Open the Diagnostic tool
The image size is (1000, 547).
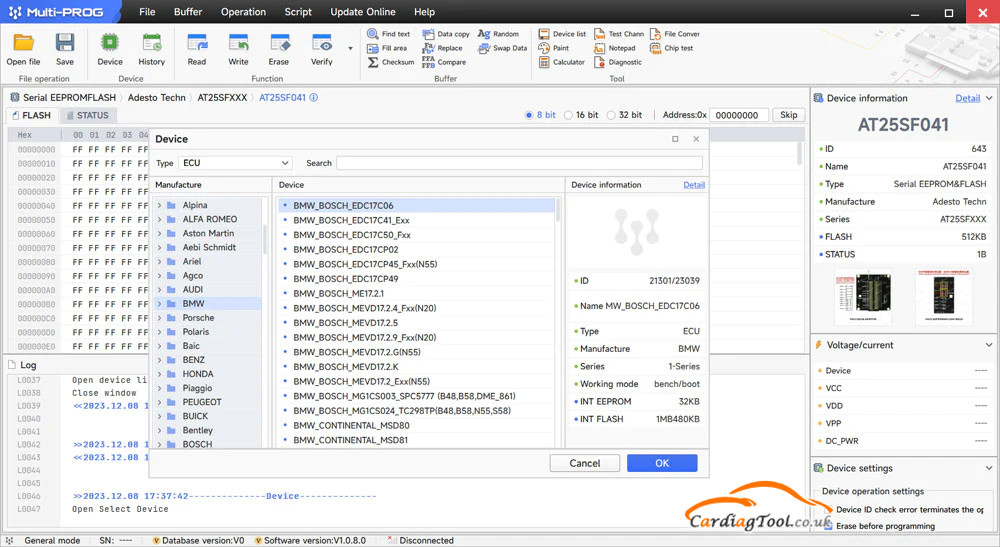(x=617, y=62)
